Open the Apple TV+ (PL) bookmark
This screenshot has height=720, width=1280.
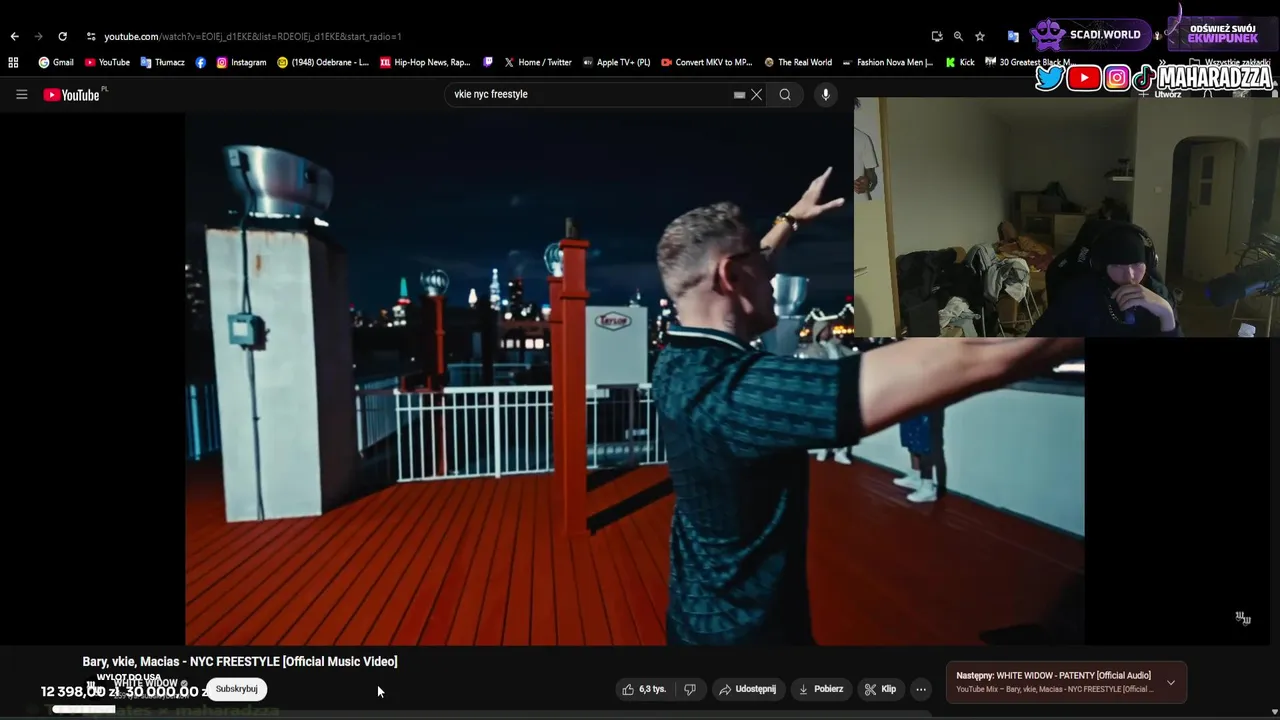pyautogui.click(x=616, y=62)
